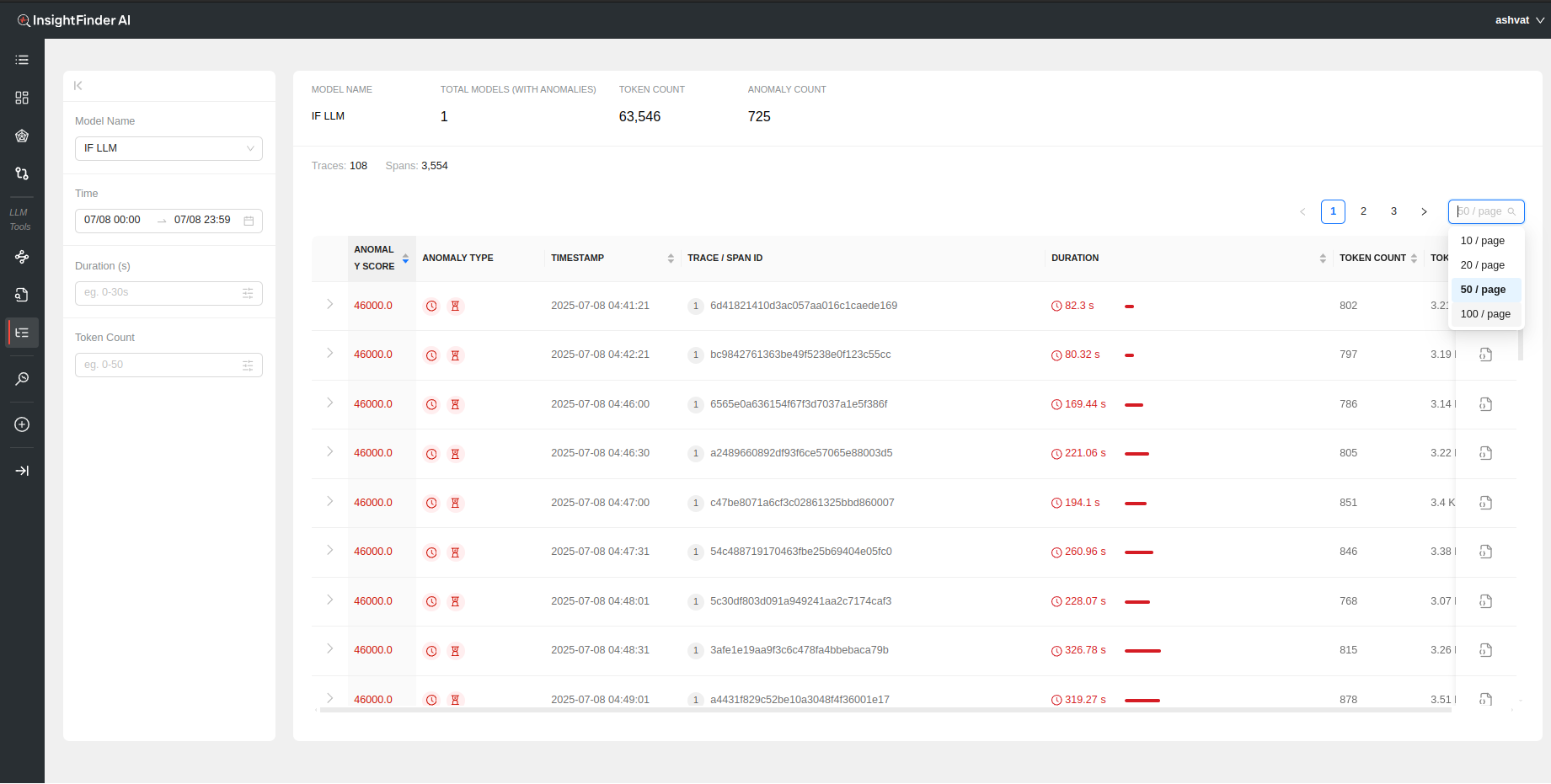1551x784 pixels.
Task: Click the document icon for the 04:46:00 row
Action: click(1485, 404)
